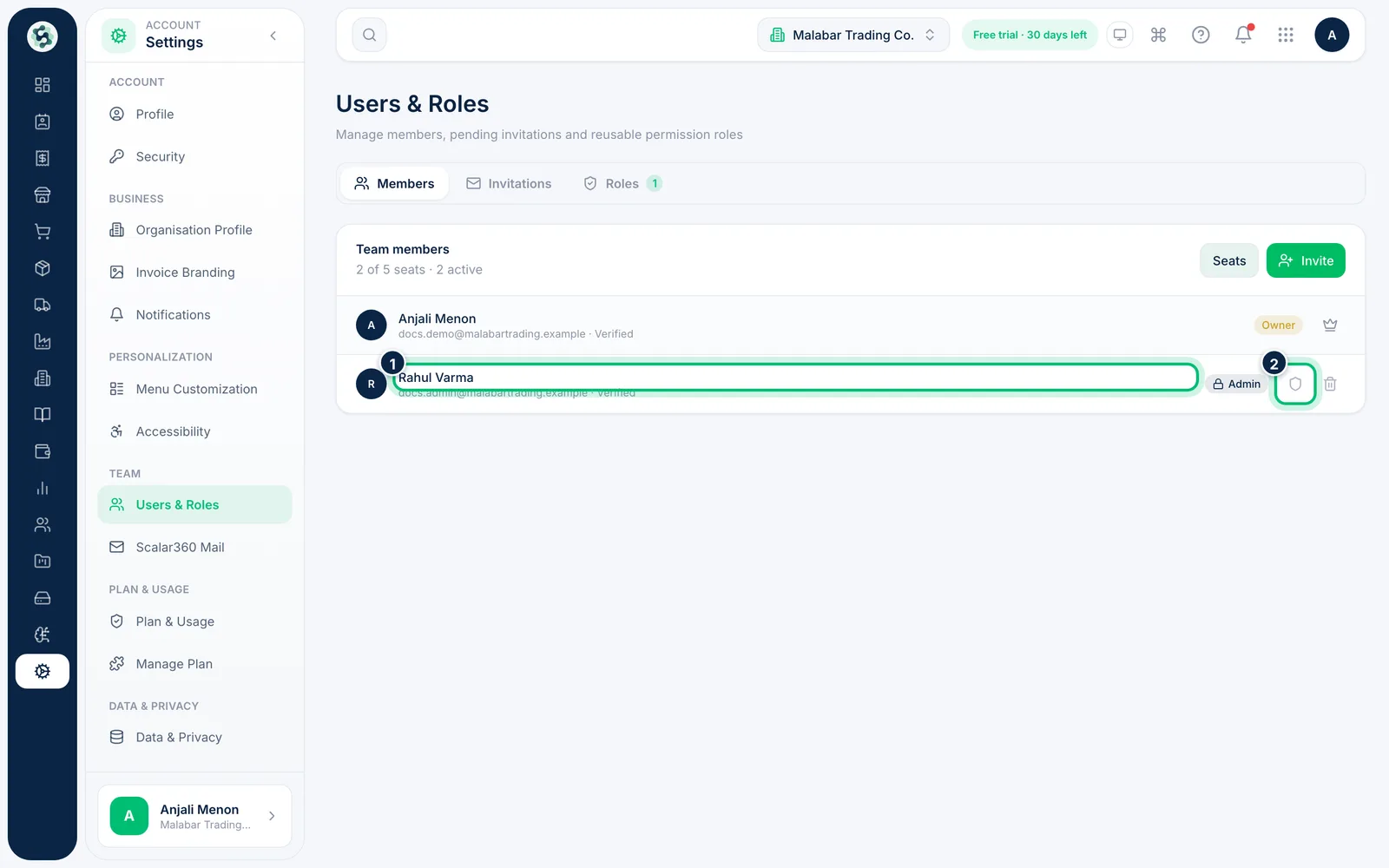Viewport: 1389px width, 868px height.
Task: Click the hard drive icon in the dark sidebar
Action: coord(42,598)
